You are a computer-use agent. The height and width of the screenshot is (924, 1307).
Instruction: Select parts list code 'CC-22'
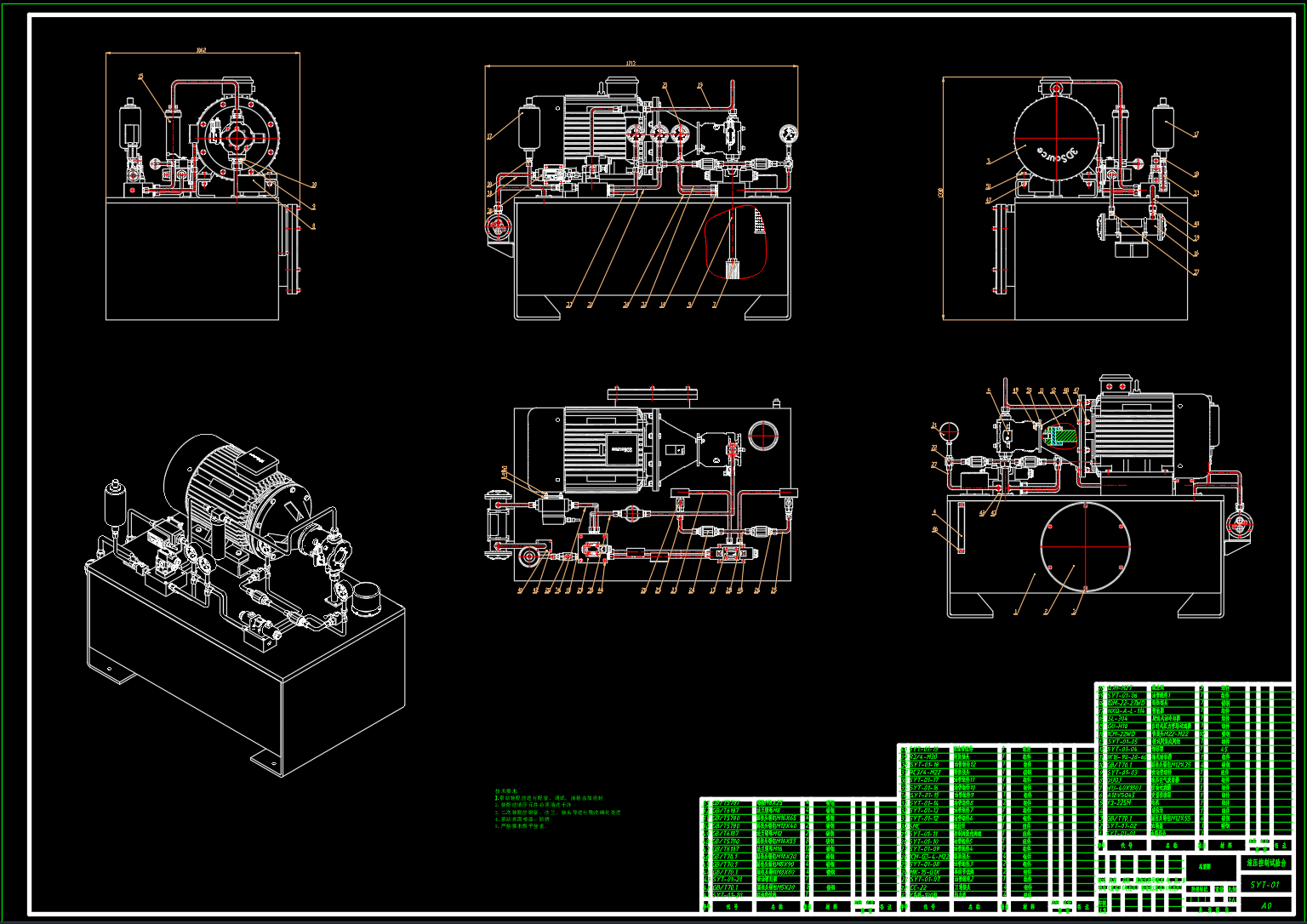[918, 887]
